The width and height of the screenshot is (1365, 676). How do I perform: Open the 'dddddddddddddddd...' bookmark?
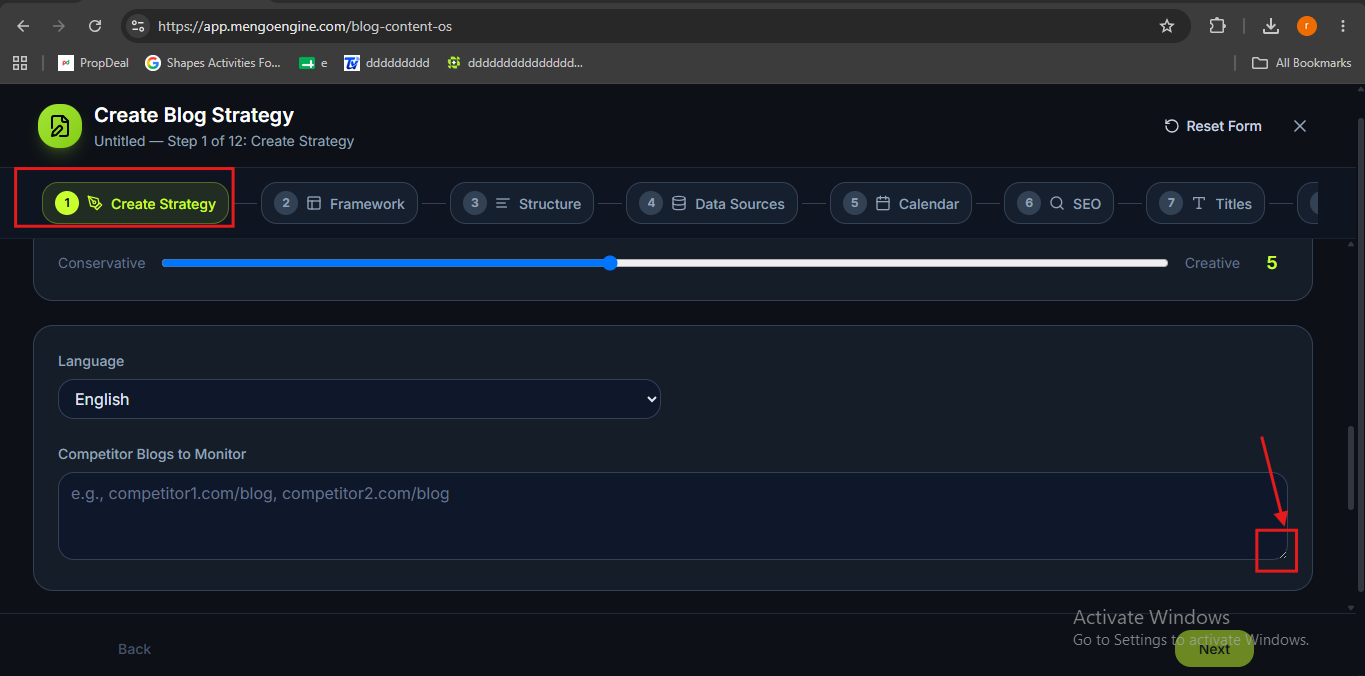tap(515, 63)
